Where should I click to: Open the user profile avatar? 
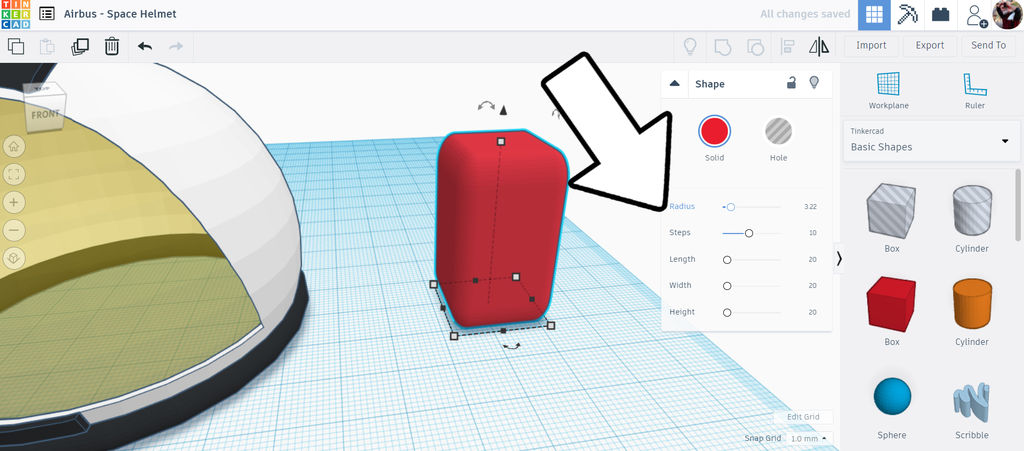point(1006,14)
